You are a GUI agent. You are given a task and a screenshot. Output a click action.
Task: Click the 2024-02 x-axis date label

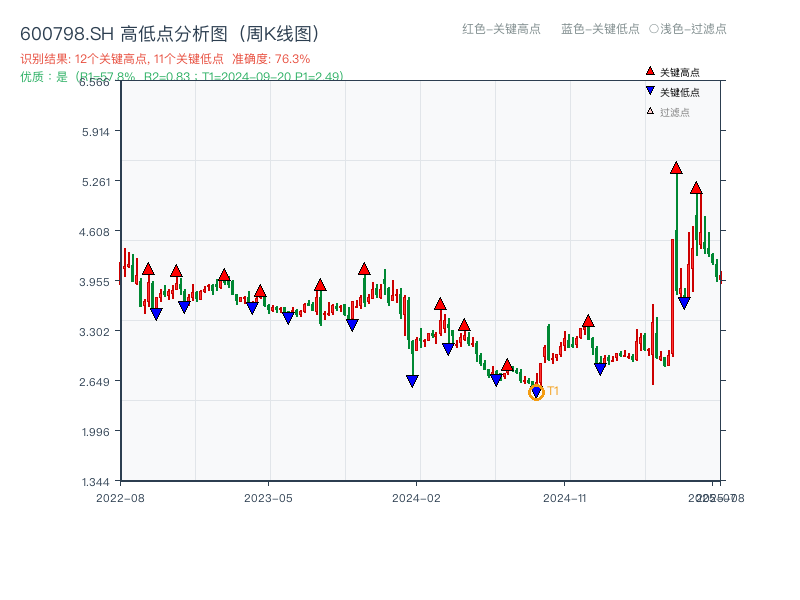click(416, 498)
